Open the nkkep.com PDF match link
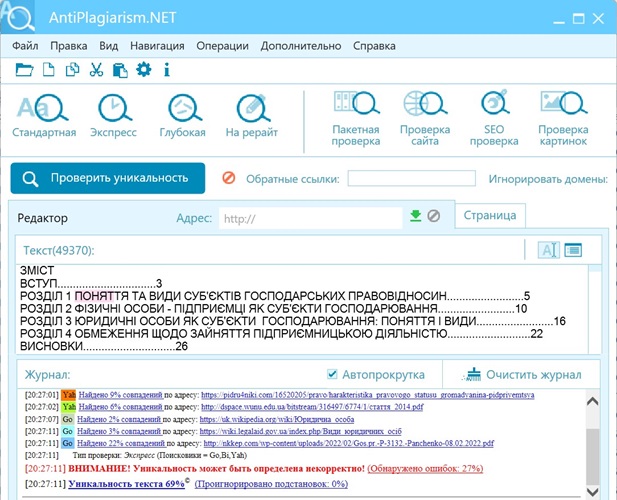Screen dimensions: 617x500 click(x=349, y=443)
